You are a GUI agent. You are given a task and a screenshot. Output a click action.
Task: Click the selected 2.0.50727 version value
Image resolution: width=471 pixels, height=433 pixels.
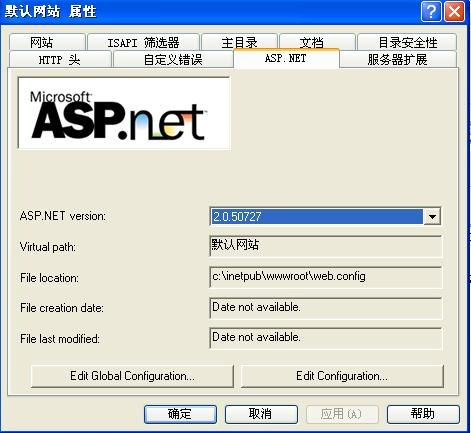point(317,217)
